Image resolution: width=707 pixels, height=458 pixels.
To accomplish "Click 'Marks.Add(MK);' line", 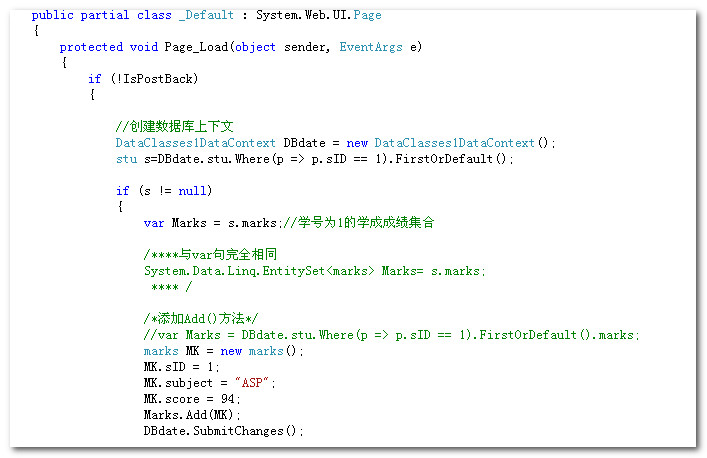I will 192,415.
